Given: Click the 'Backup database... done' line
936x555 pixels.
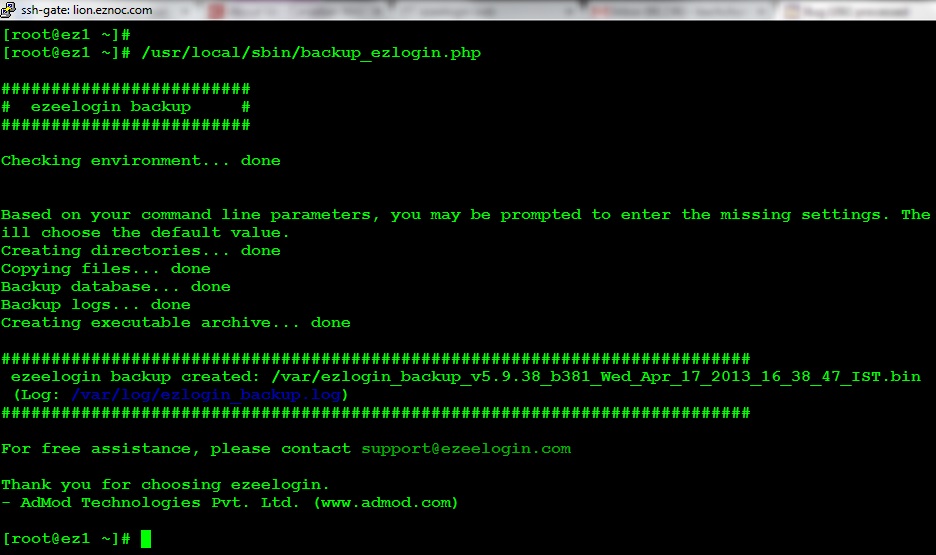Looking at the screenshot, I should click(x=116, y=286).
